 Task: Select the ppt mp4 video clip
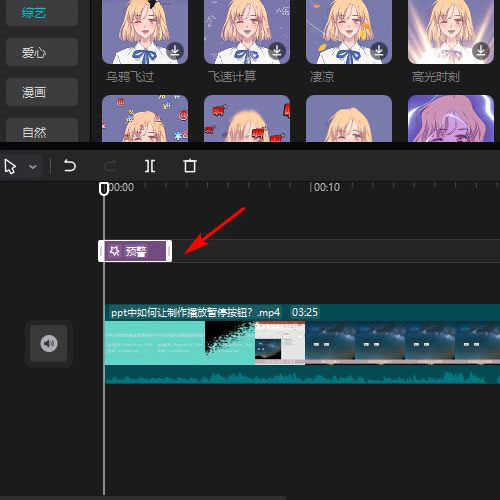pos(302,344)
